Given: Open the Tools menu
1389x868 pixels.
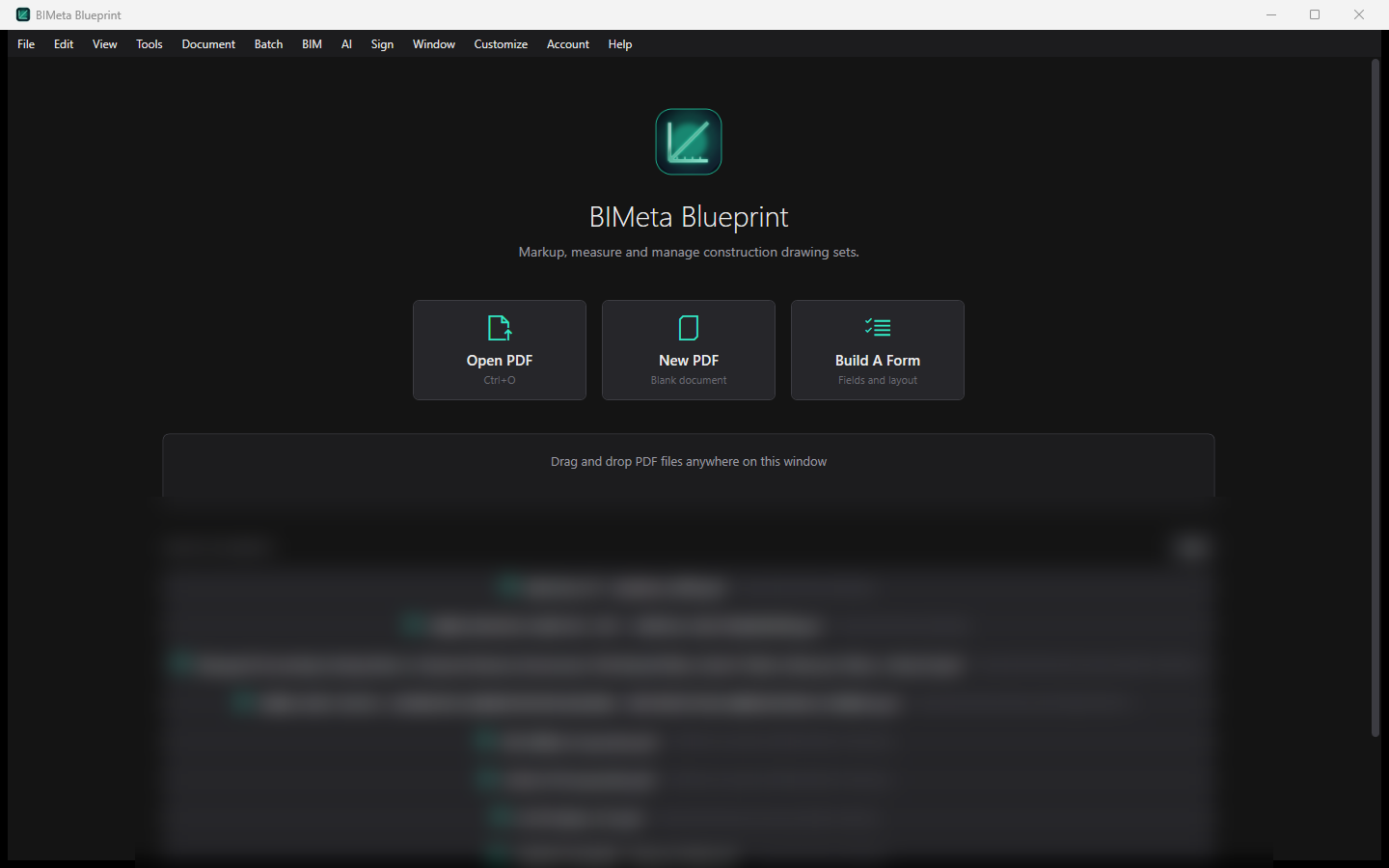Looking at the screenshot, I should (150, 44).
